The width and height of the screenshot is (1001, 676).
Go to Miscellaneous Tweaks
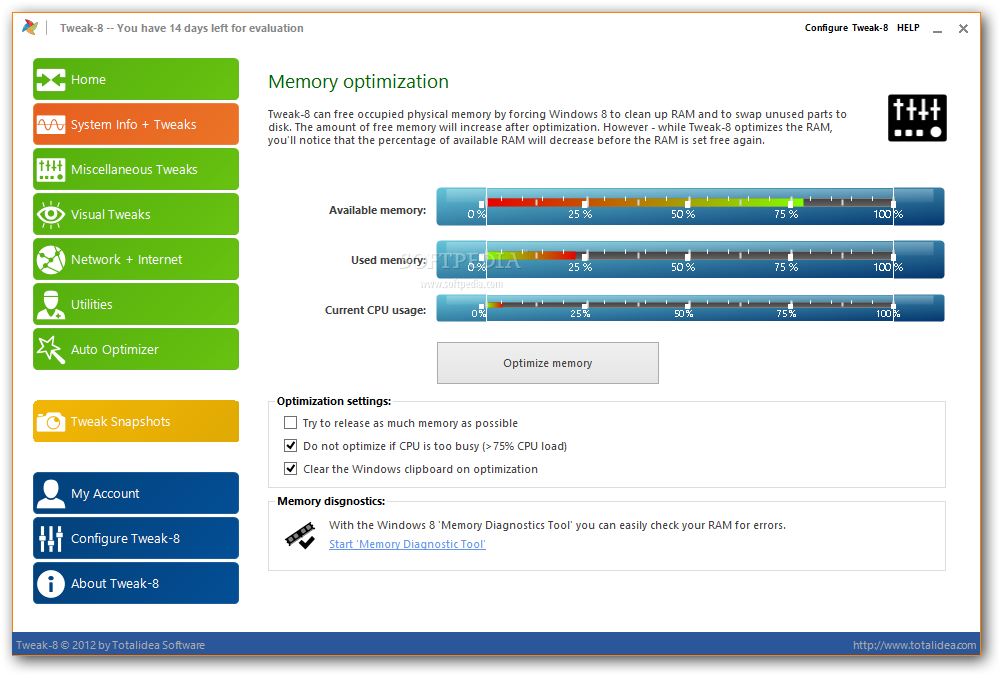136,169
